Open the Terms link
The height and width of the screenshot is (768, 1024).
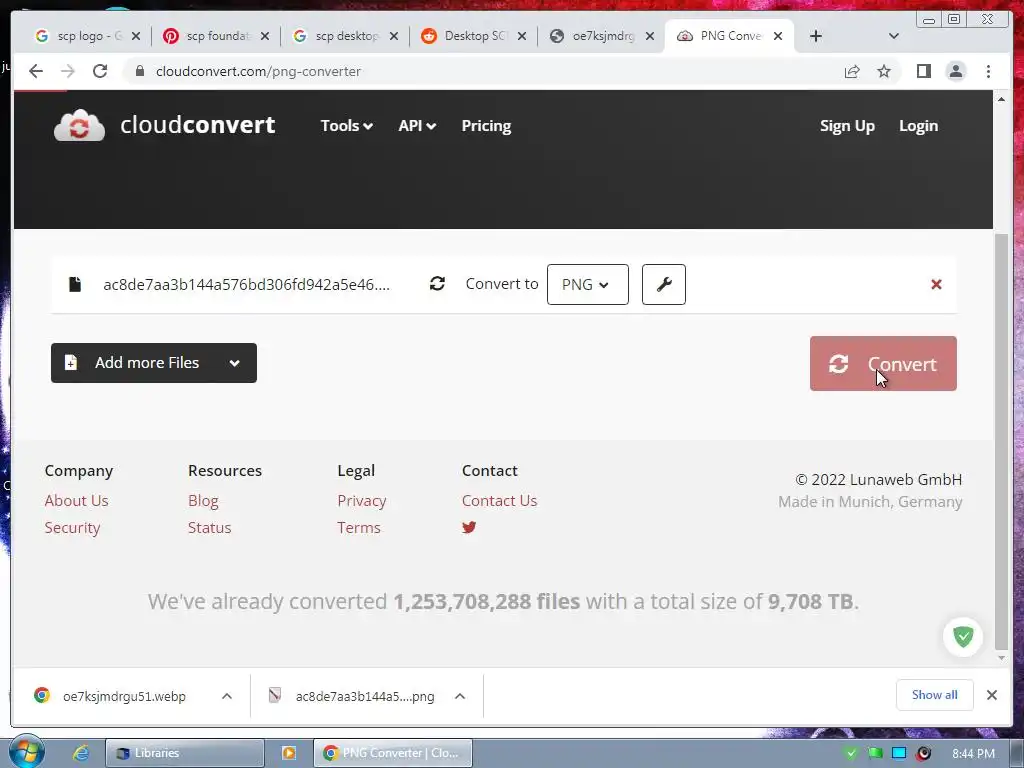pyautogui.click(x=359, y=527)
